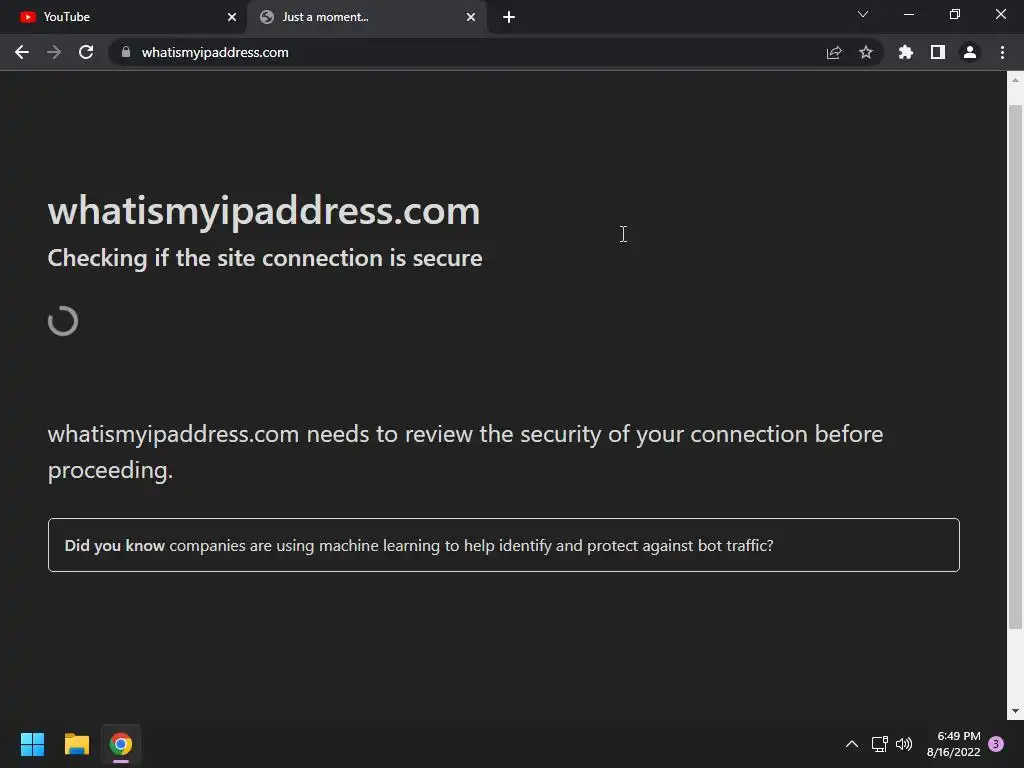Minimize the Chrome window

(909, 14)
